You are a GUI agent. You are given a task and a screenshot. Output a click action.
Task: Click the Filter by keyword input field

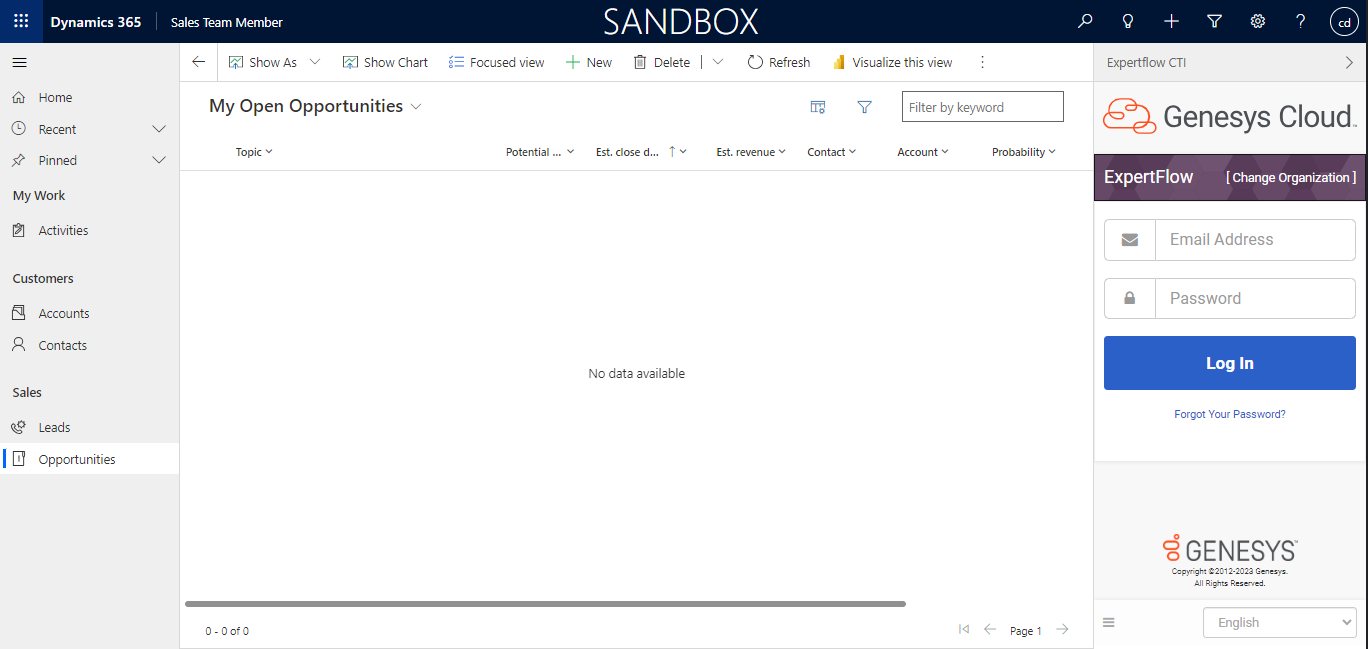[x=982, y=106]
